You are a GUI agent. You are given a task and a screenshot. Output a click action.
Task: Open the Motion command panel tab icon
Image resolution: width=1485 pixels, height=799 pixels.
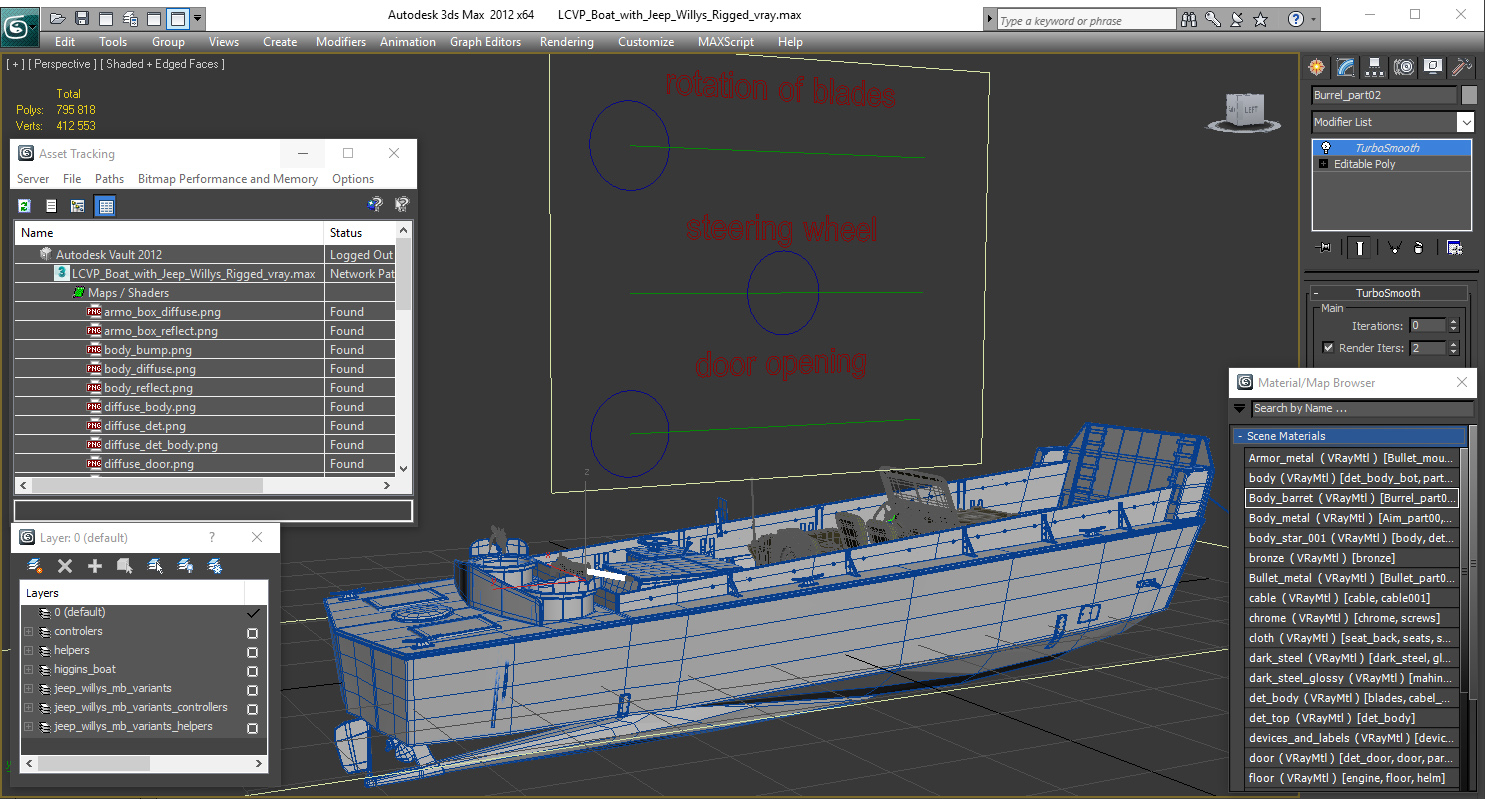(1404, 67)
